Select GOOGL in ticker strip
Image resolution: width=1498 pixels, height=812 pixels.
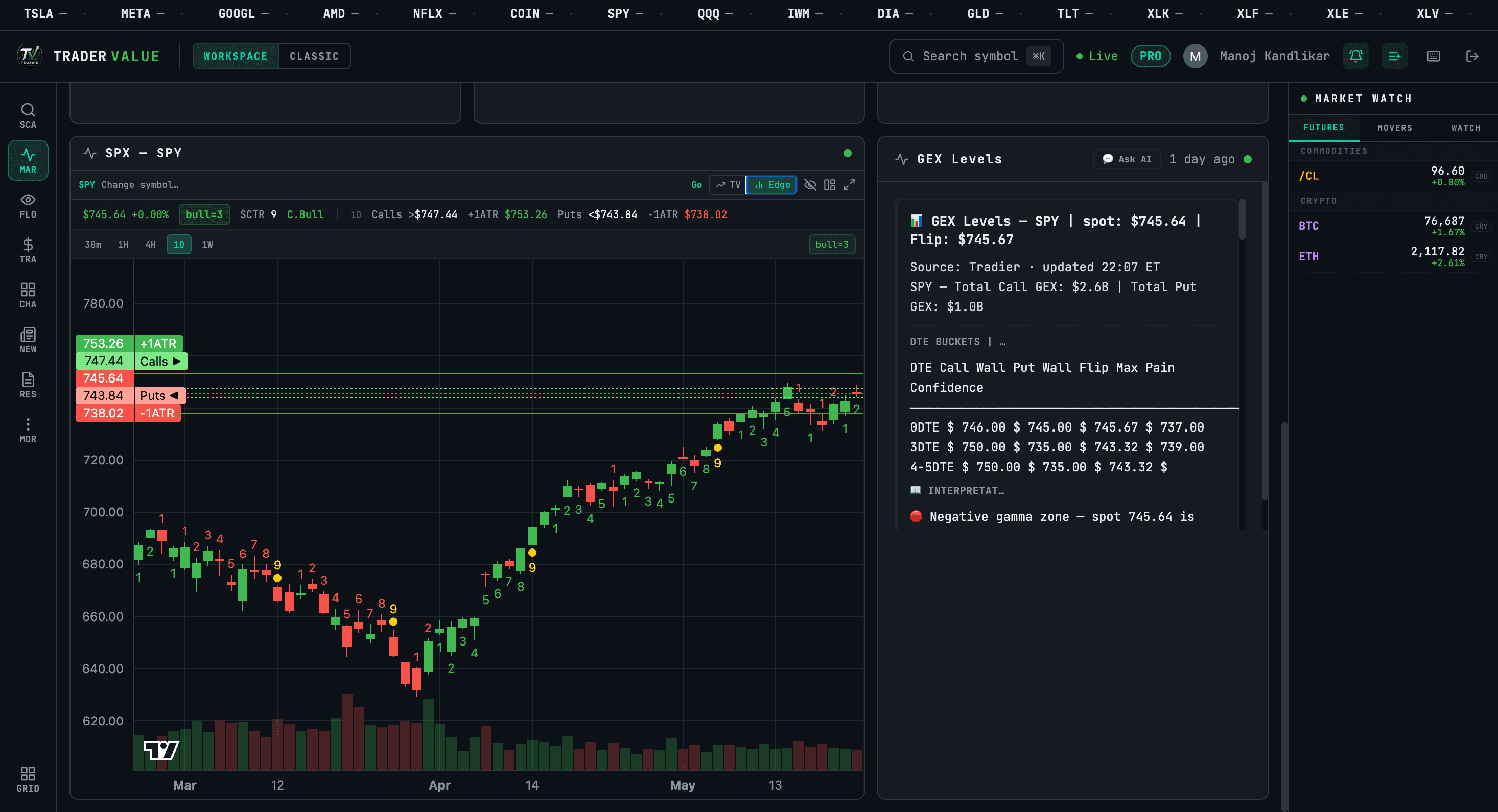click(x=237, y=13)
